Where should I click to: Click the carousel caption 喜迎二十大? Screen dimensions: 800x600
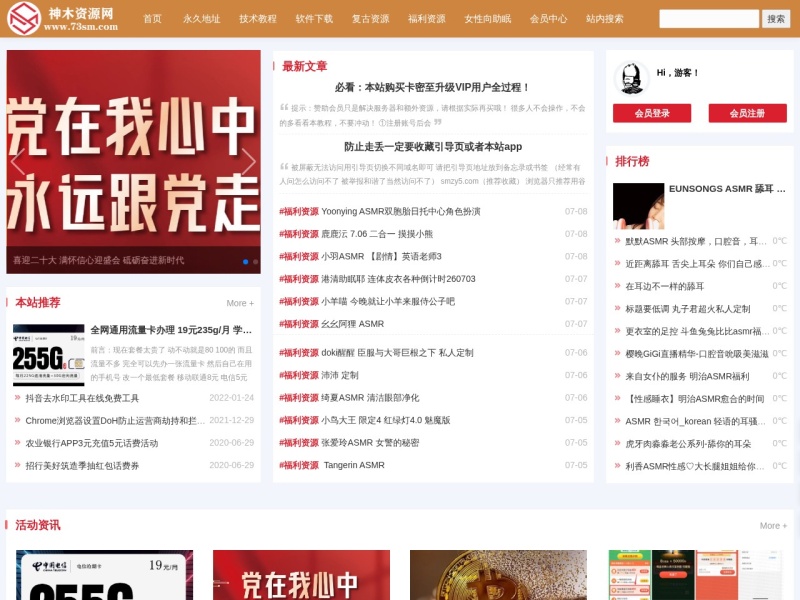click(98, 260)
